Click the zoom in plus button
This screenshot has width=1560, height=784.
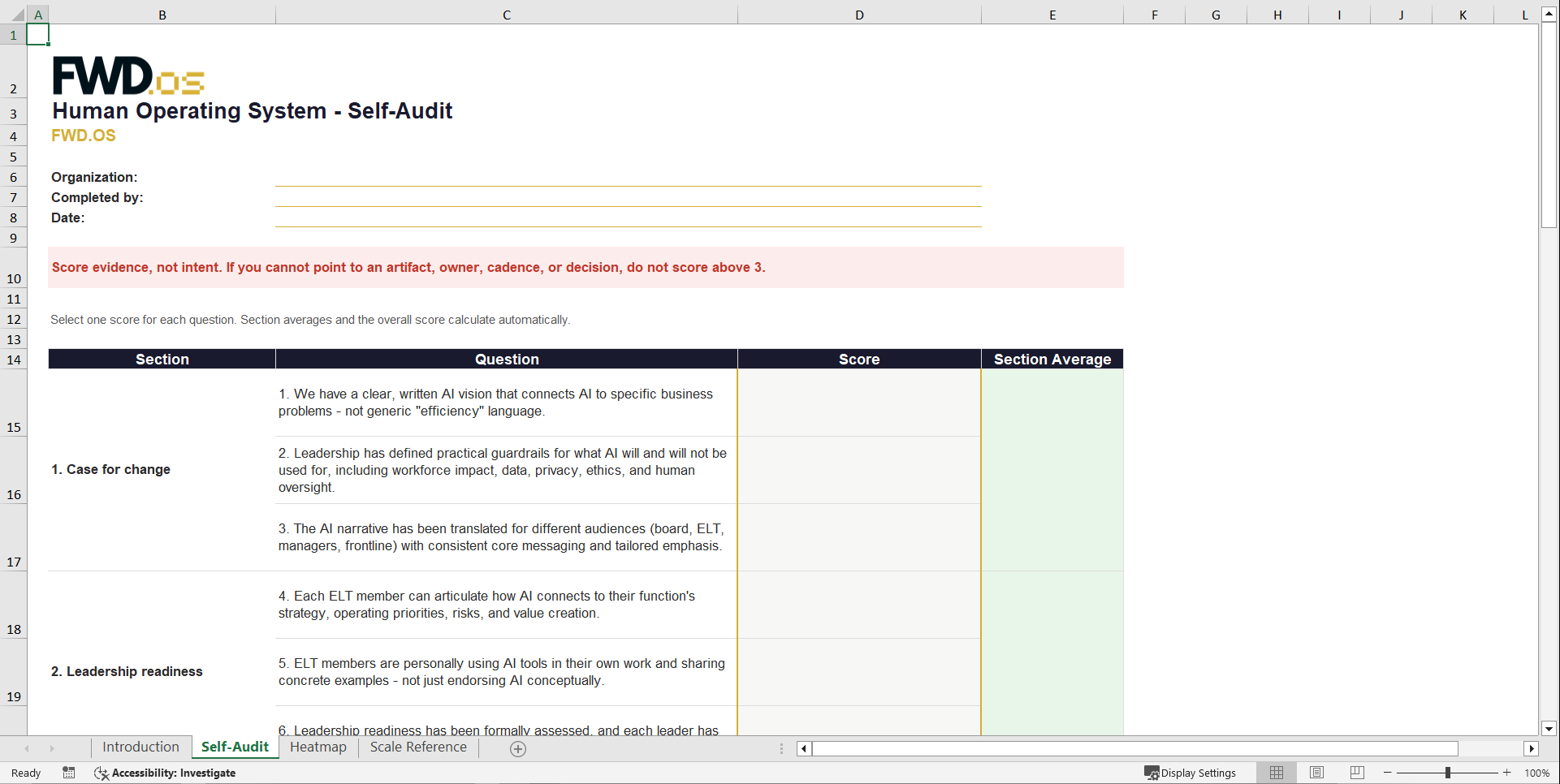(x=1506, y=773)
